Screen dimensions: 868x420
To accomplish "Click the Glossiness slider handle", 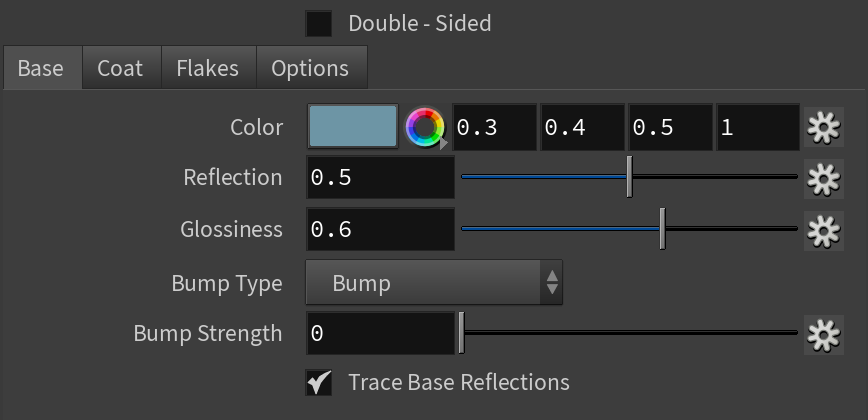I will (663, 229).
